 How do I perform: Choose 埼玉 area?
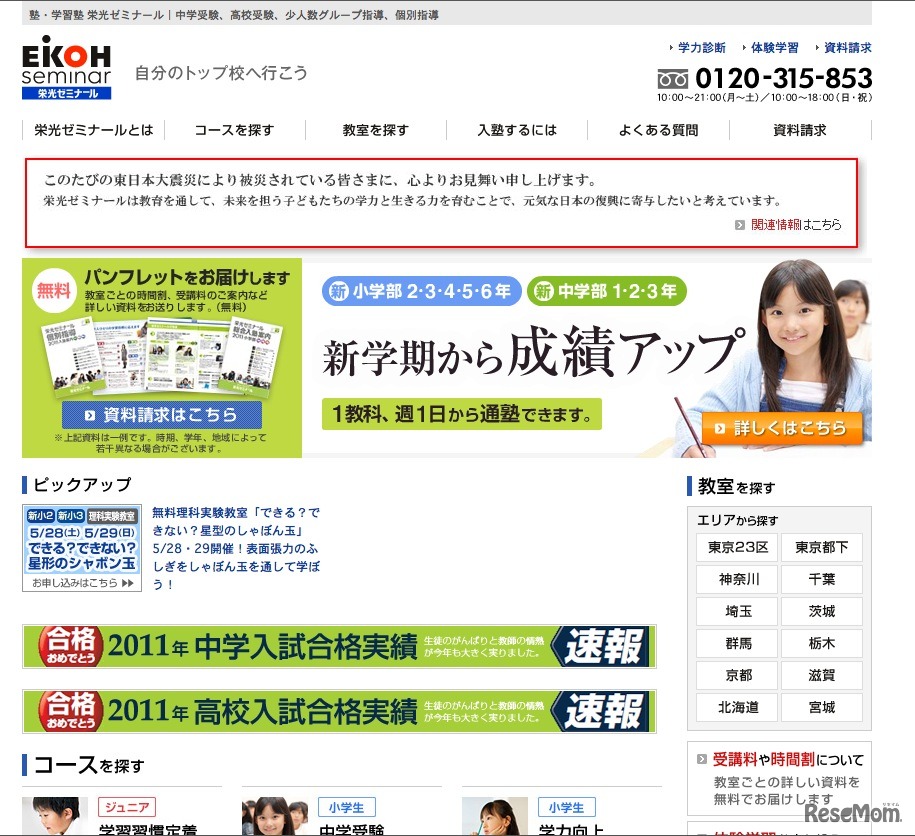(x=737, y=611)
